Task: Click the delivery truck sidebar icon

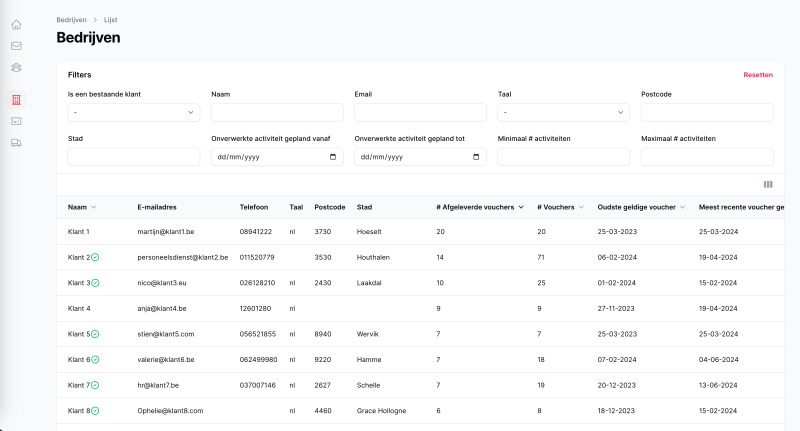Action: (16, 143)
